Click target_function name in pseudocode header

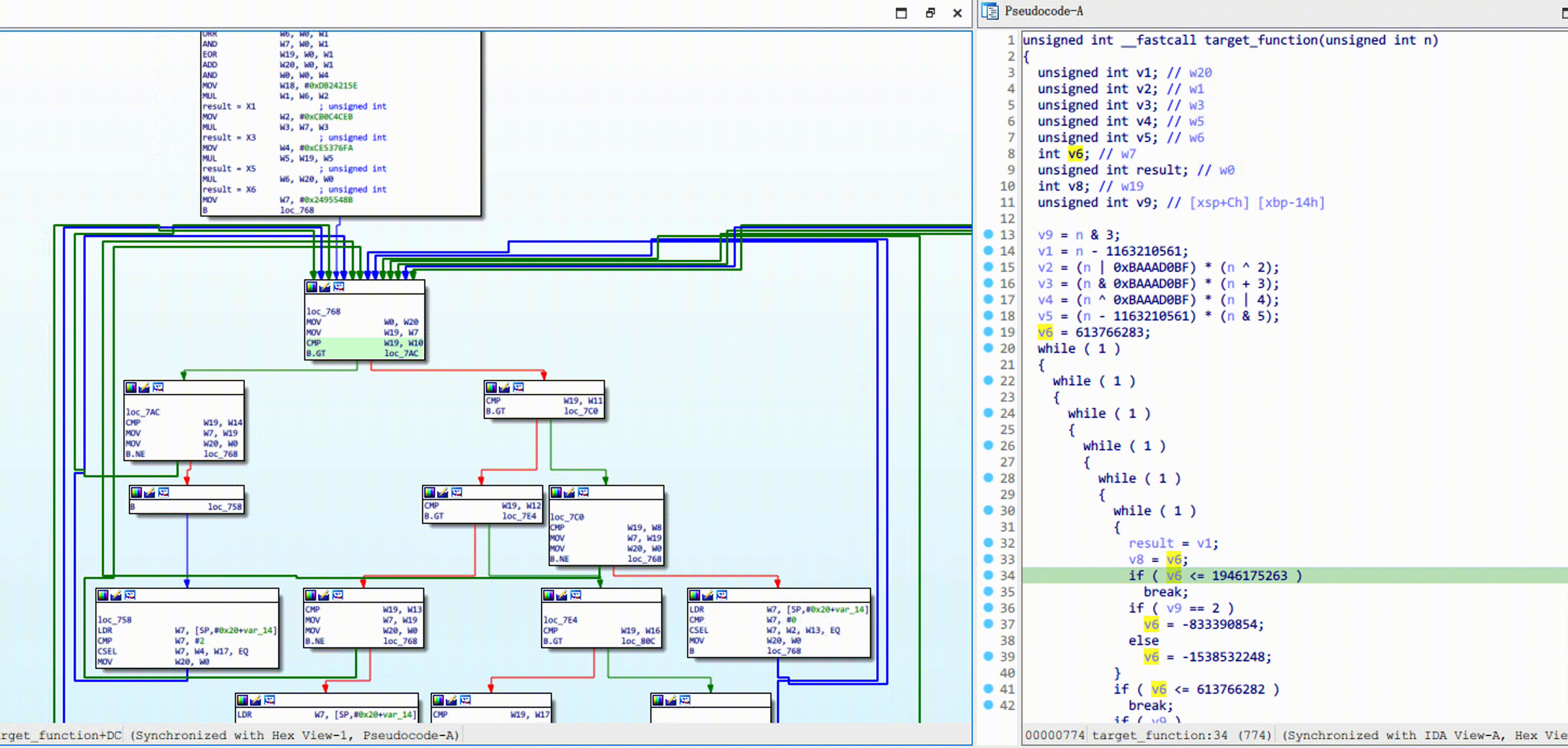pos(1260,40)
